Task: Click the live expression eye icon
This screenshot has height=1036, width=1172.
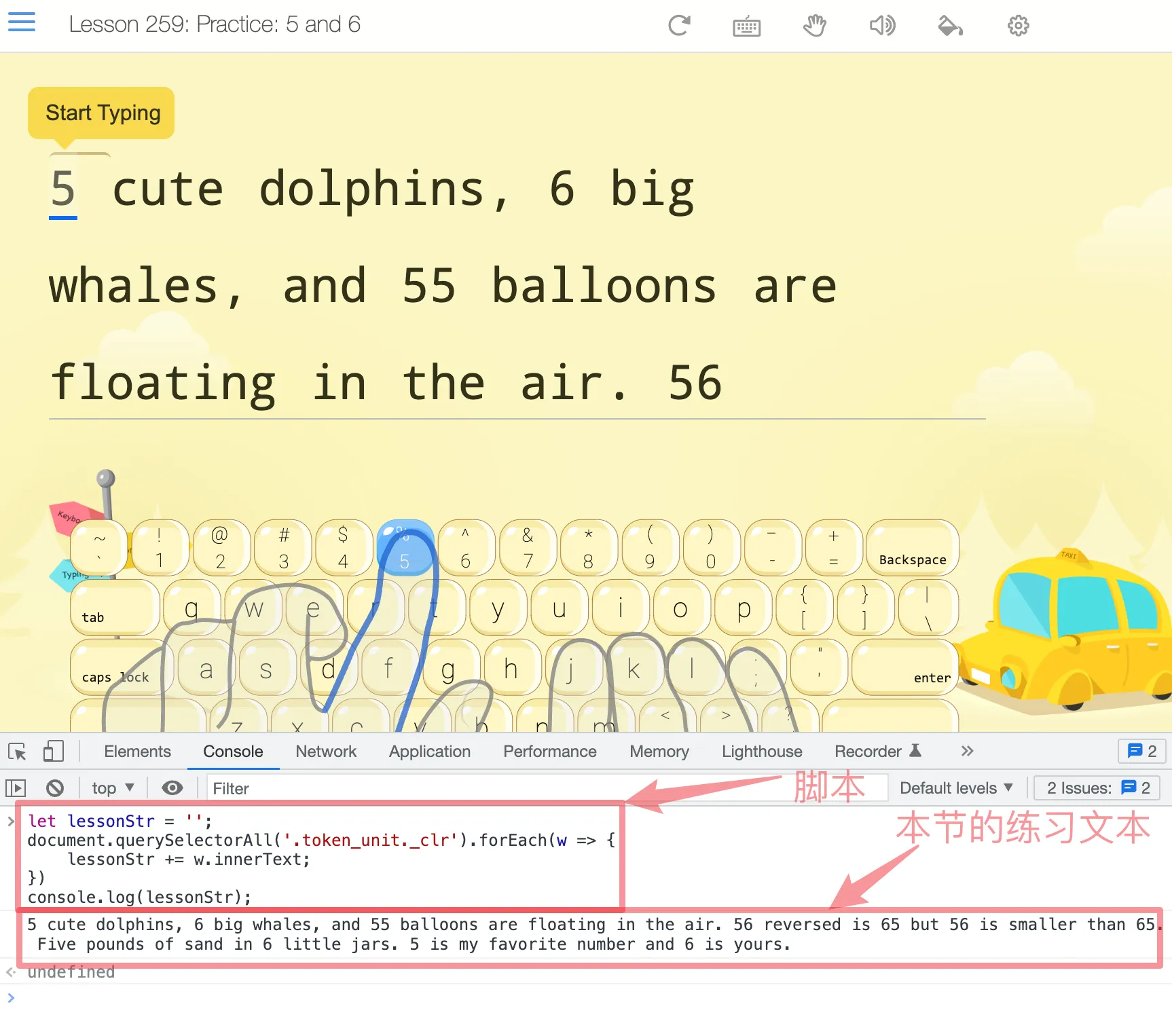Action: [172, 788]
